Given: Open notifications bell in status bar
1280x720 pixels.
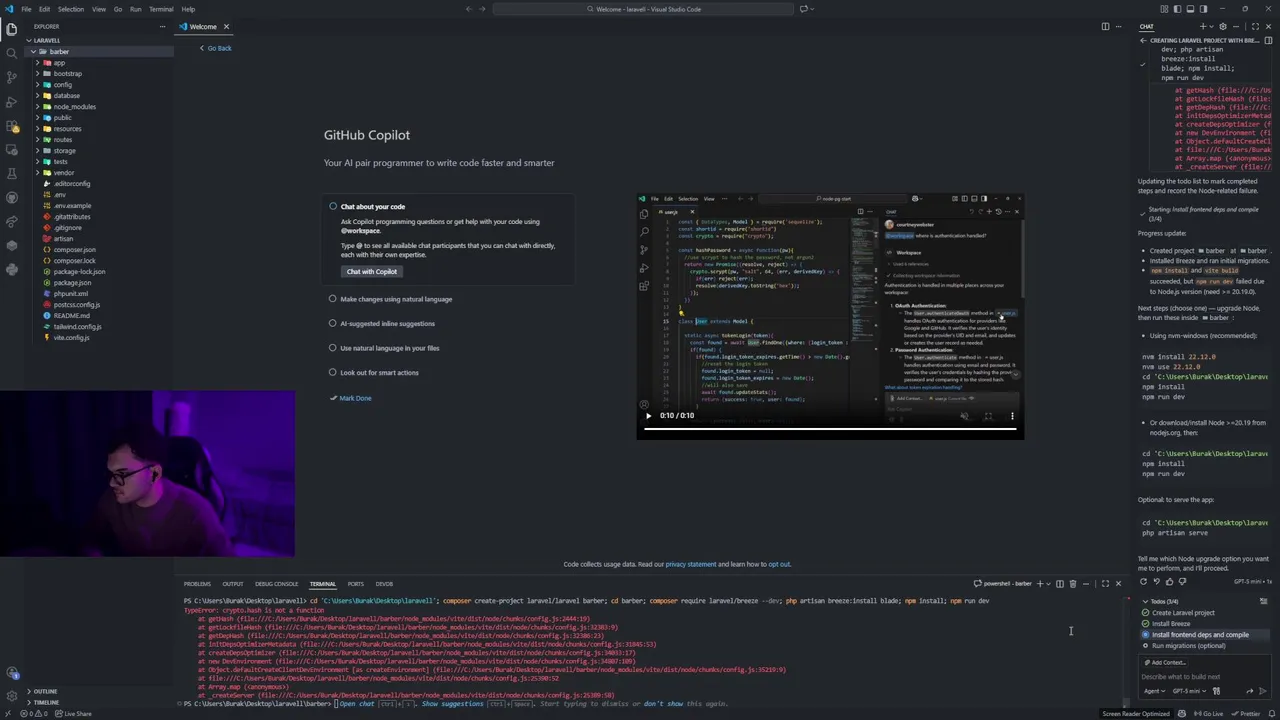Looking at the screenshot, I should 1271,714.
